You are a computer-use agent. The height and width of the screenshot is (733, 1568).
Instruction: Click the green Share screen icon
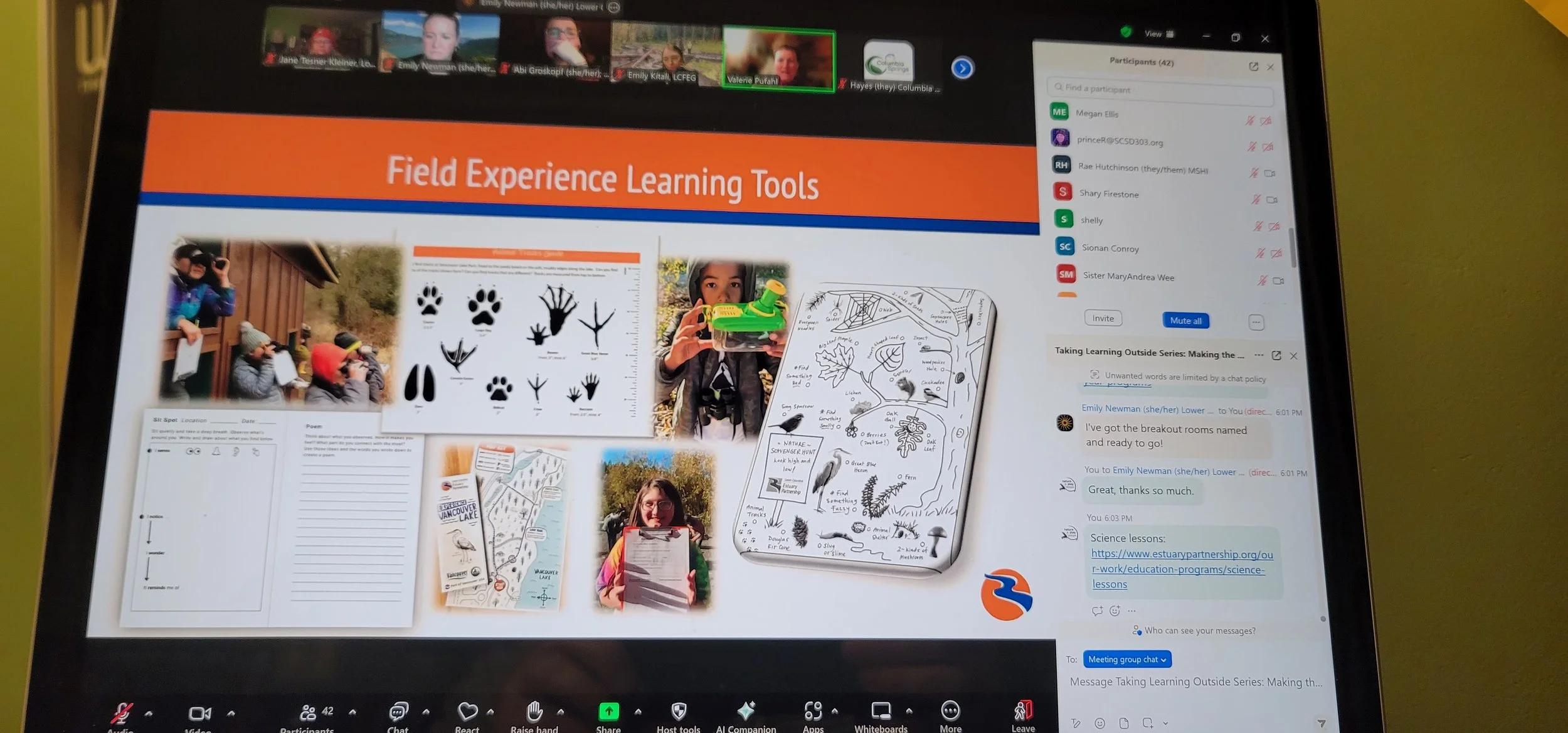pyautogui.click(x=608, y=711)
